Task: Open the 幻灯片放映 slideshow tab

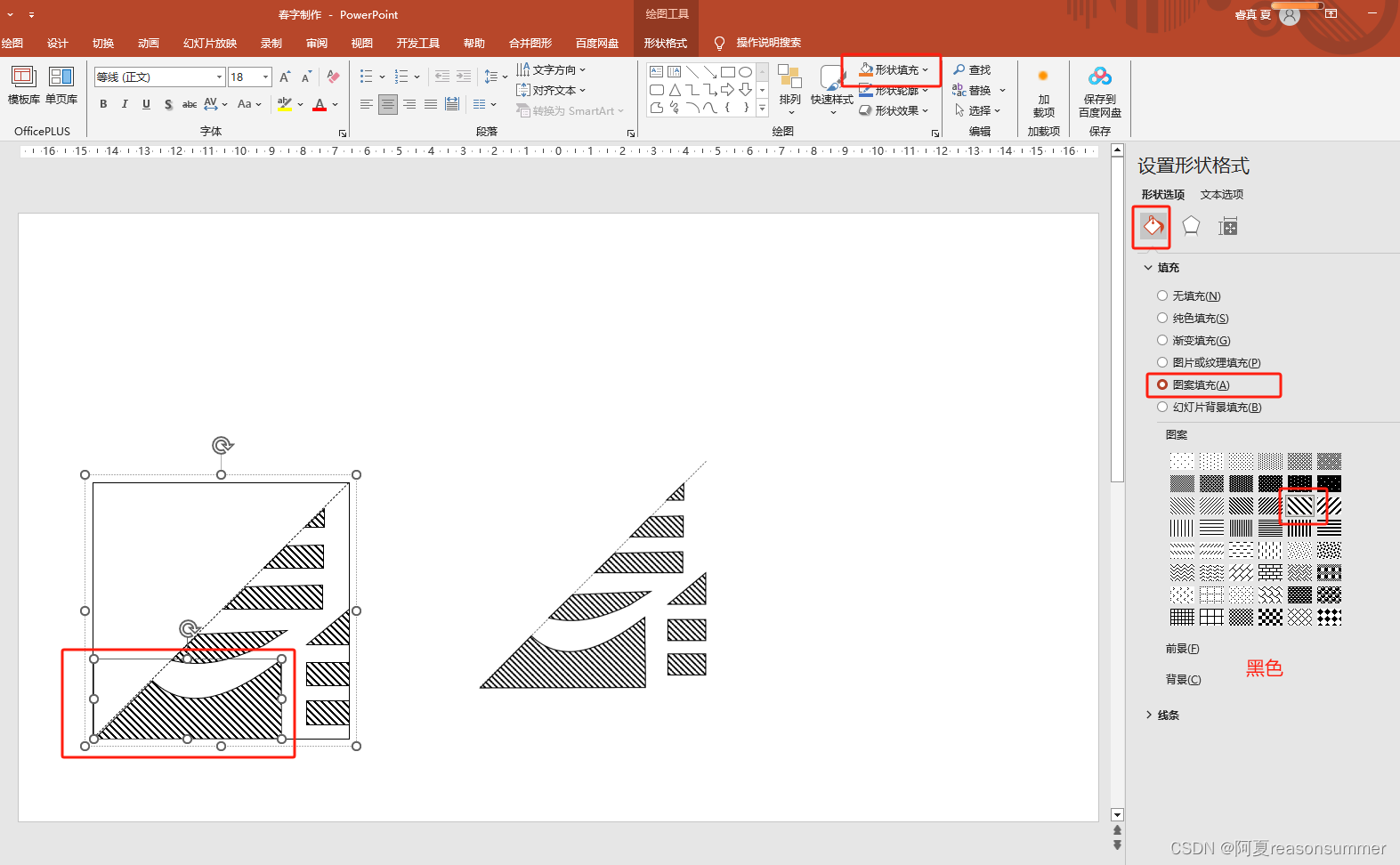Action: pos(210,44)
